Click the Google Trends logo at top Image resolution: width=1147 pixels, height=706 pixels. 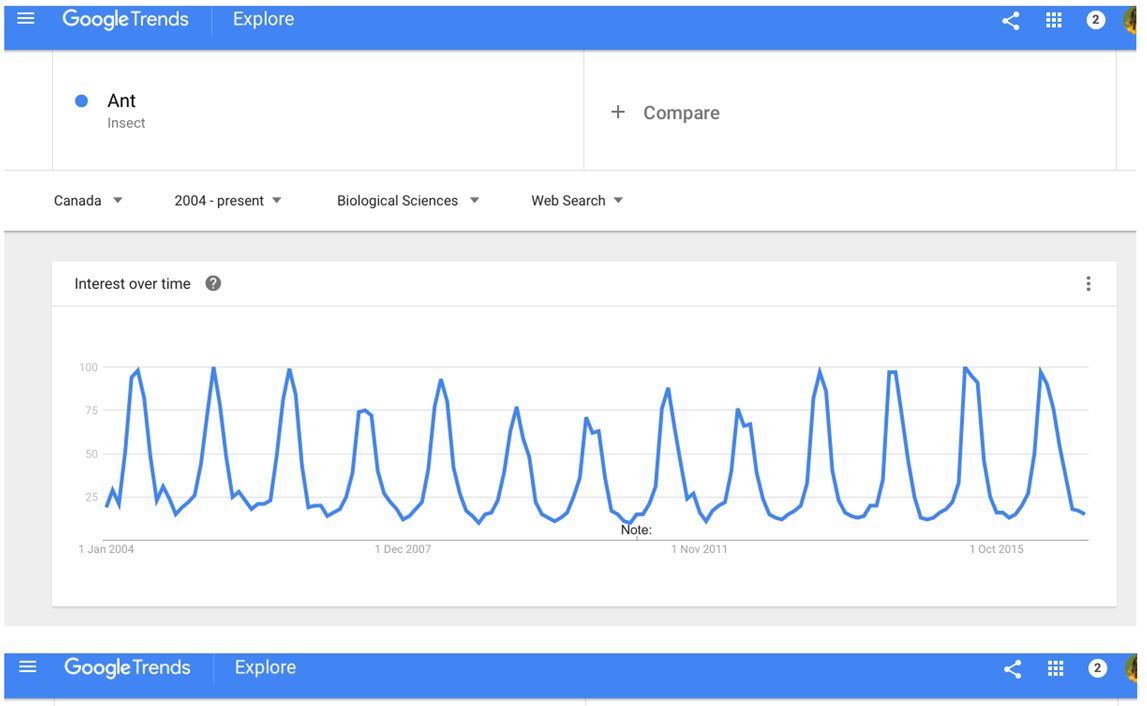coord(125,19)
